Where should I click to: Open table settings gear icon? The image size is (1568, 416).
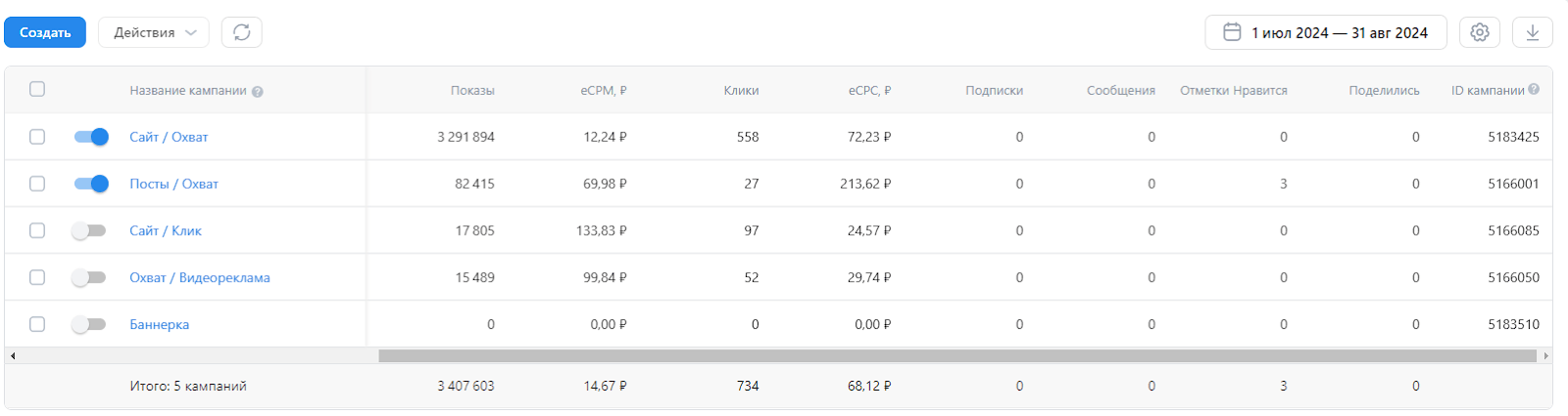coord(1480,32)
